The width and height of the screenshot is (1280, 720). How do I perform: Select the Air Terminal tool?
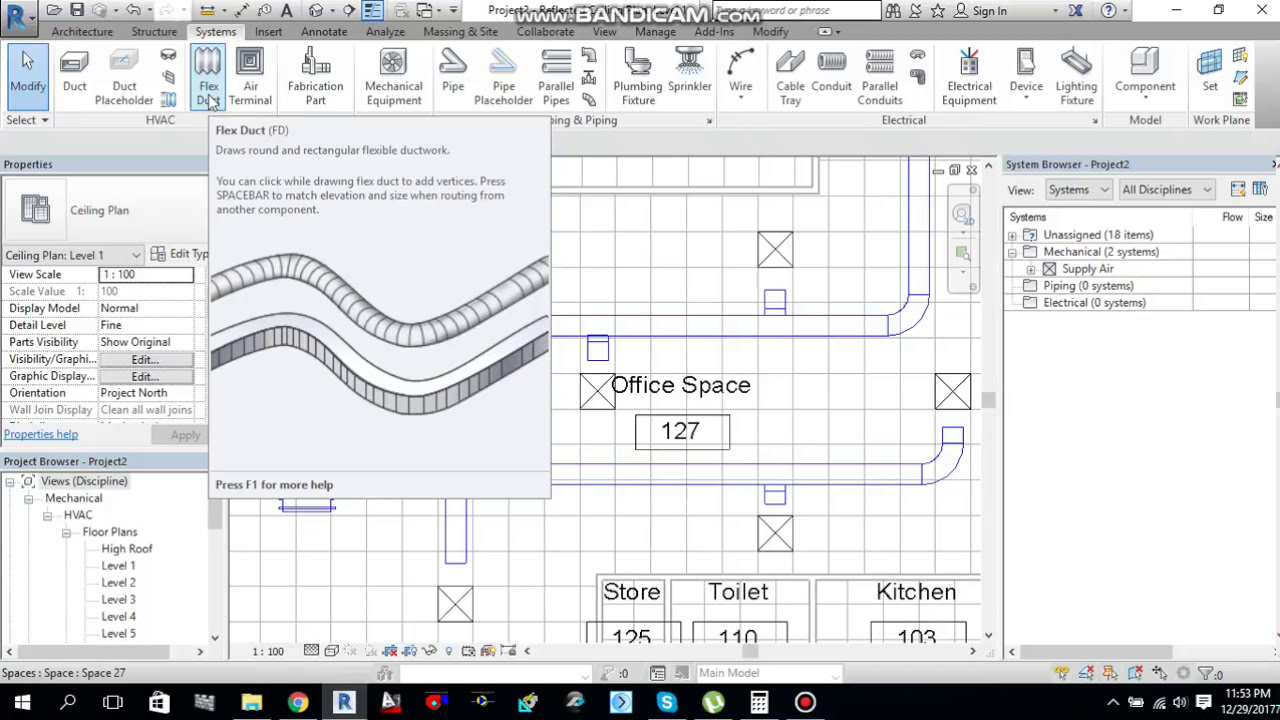point(250,78)
